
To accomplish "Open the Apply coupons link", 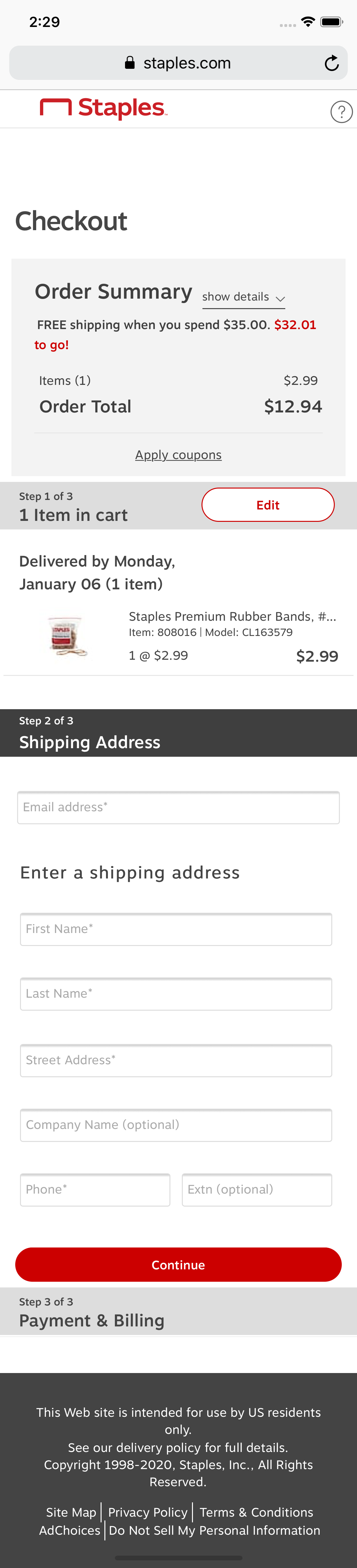I will [x=178, y=455].
